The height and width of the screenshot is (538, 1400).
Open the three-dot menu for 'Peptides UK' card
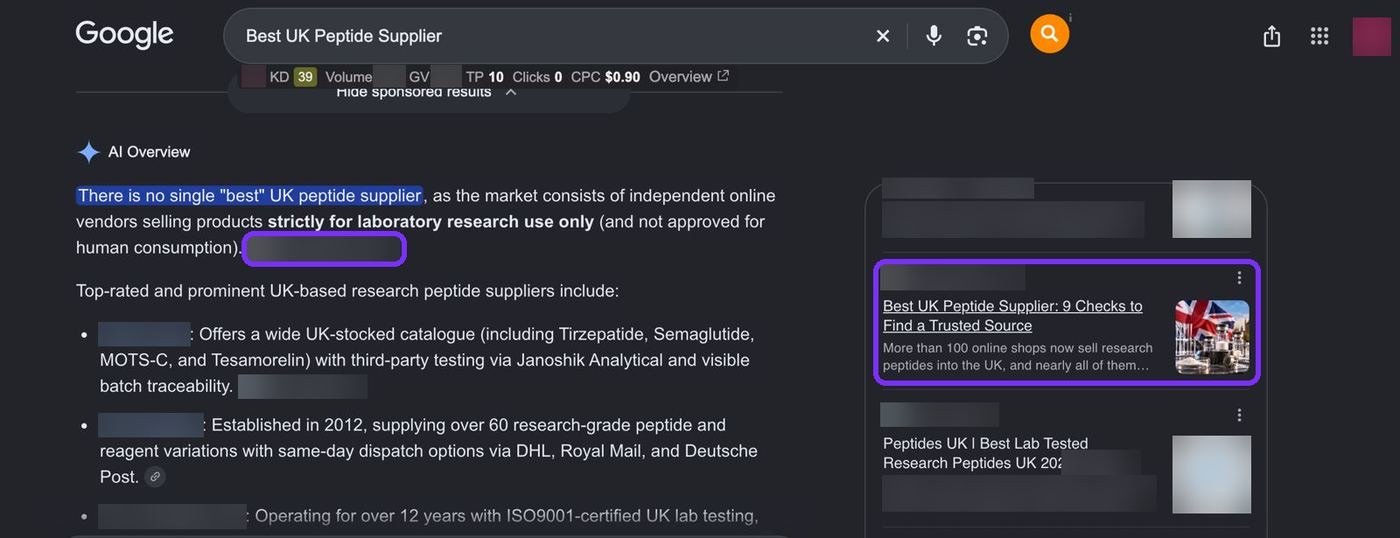1239,415
